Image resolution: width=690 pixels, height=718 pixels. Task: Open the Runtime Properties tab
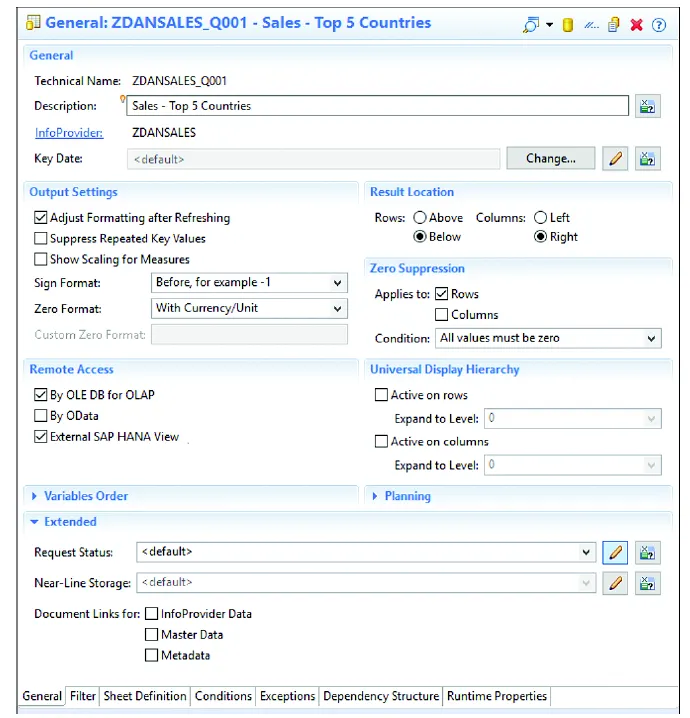pos(497,696)
